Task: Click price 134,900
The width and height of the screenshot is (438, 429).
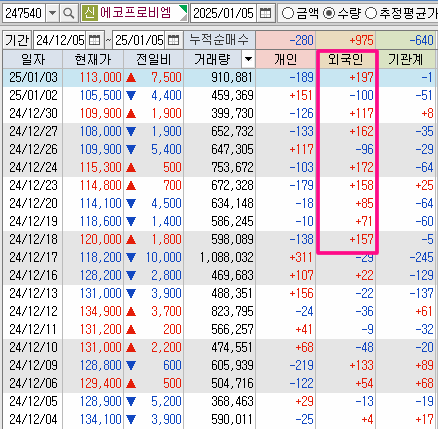Action: [100, 311]
